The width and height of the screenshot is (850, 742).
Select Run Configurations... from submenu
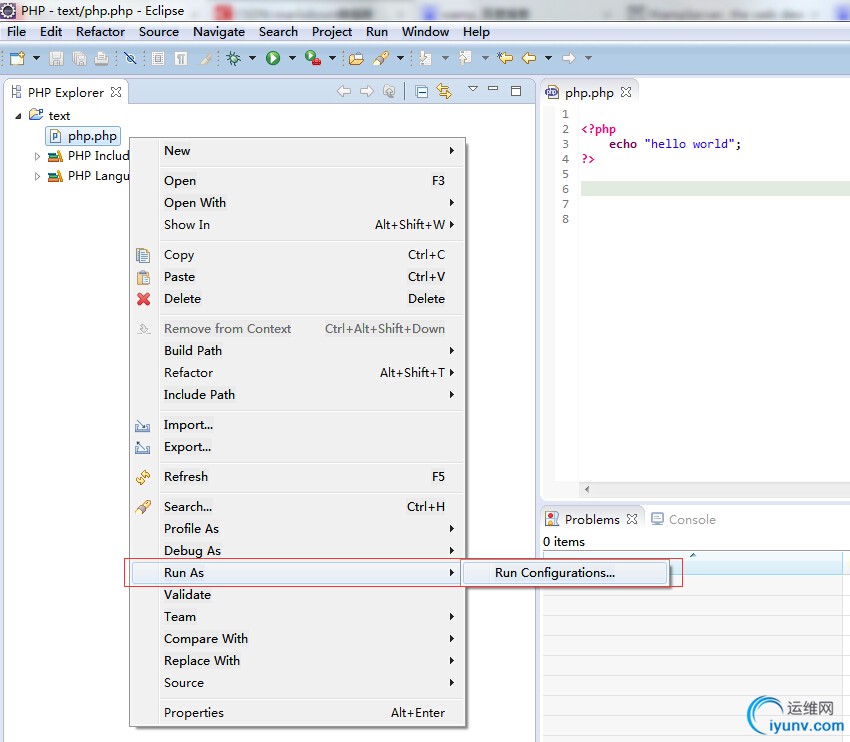[x=554, y=573]
